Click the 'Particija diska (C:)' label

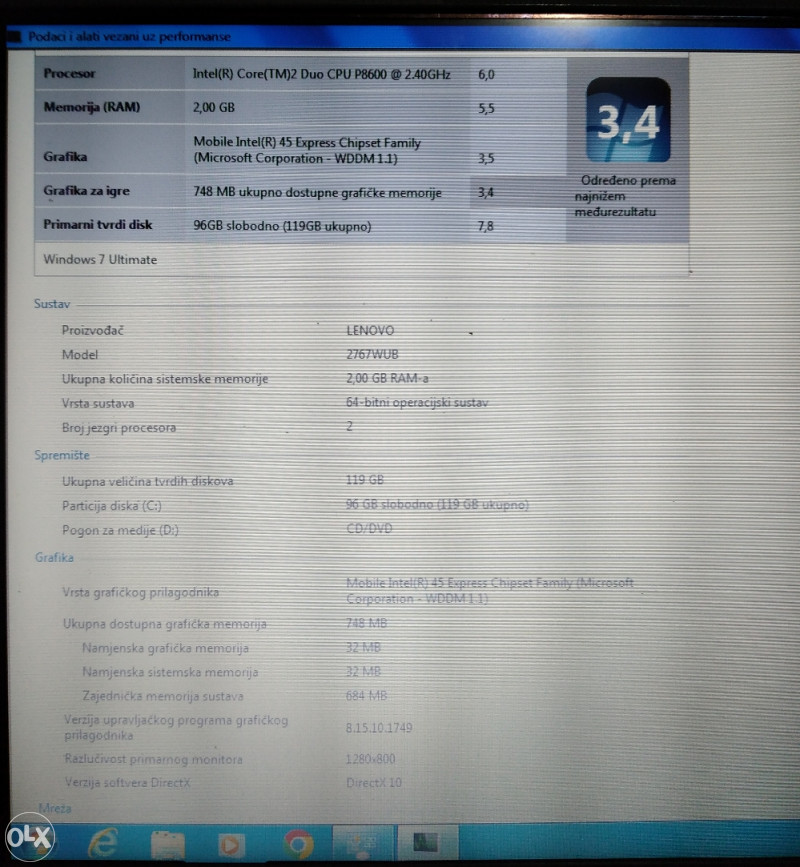coord(112,505)
